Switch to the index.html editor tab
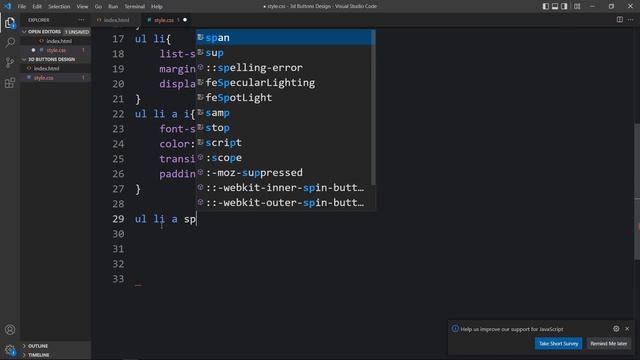 click(x=116, y=20)
